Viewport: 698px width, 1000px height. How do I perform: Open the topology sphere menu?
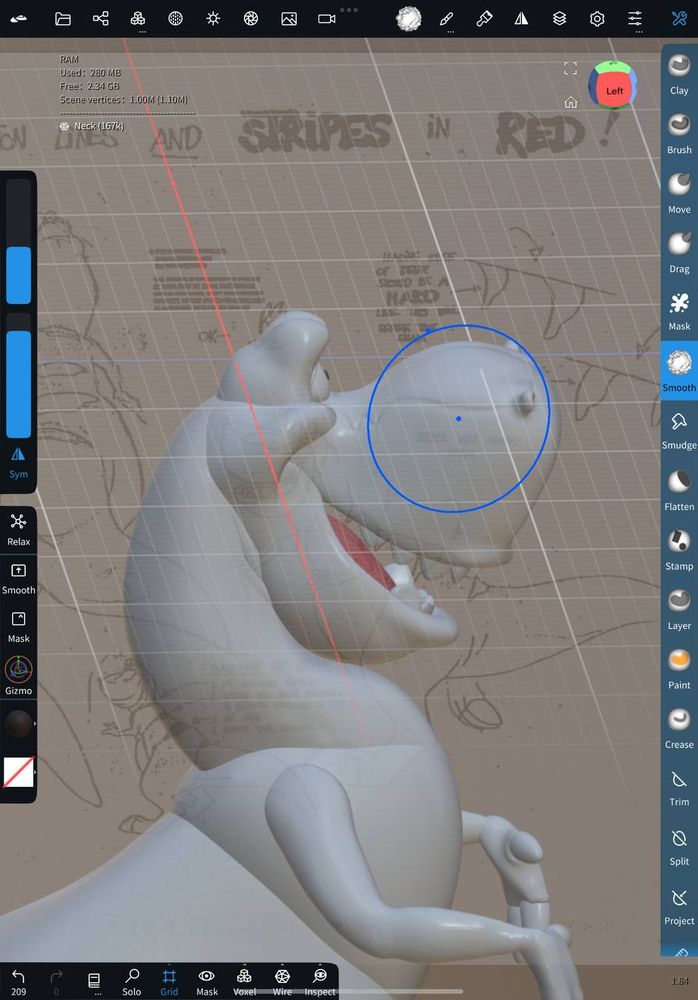click(175, 18)
